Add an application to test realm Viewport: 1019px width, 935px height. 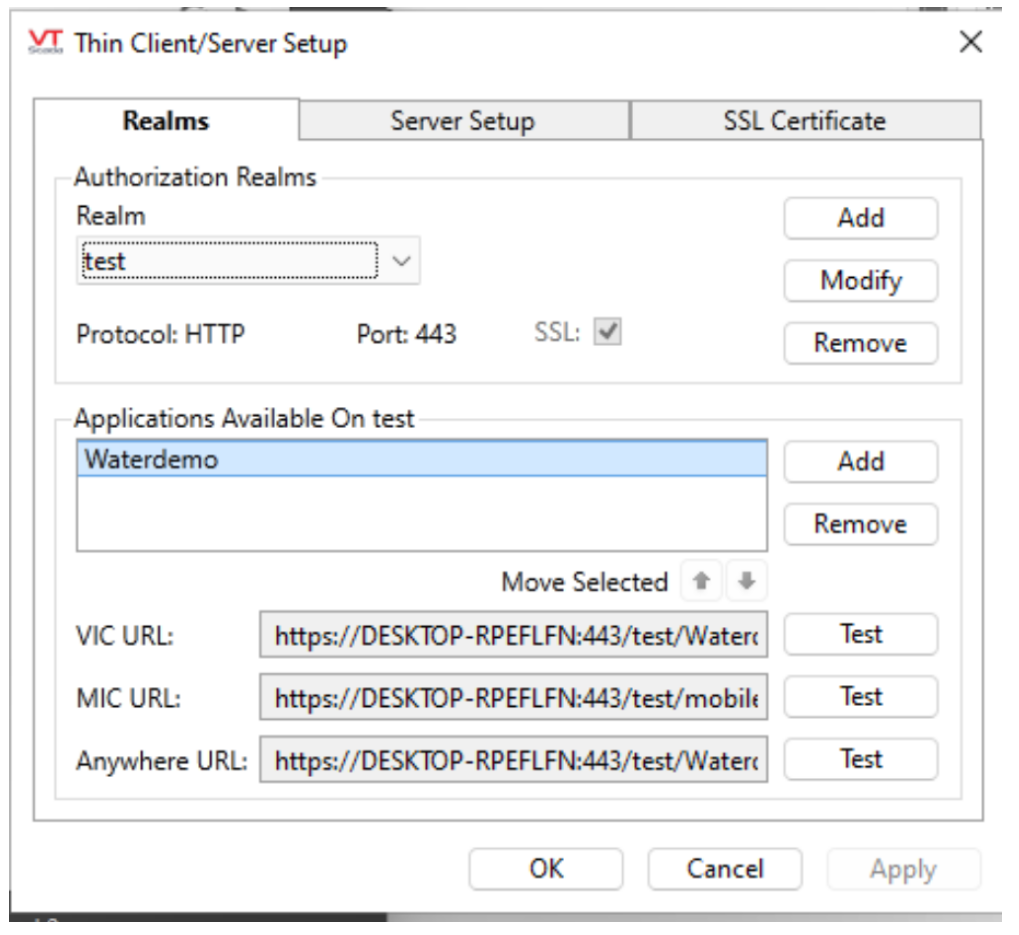tap(860, 462)
